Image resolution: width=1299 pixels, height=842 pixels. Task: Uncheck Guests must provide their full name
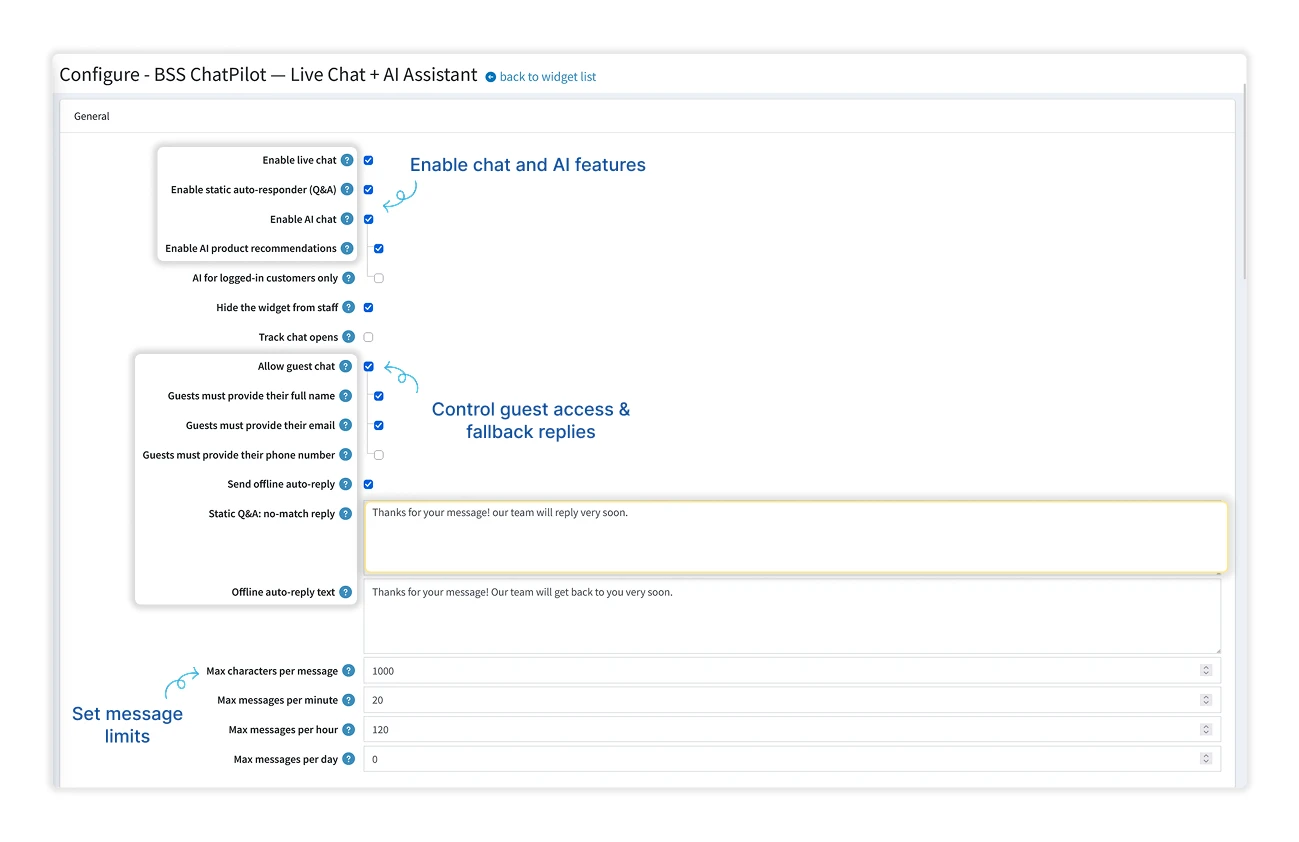(x=379, y=396)
